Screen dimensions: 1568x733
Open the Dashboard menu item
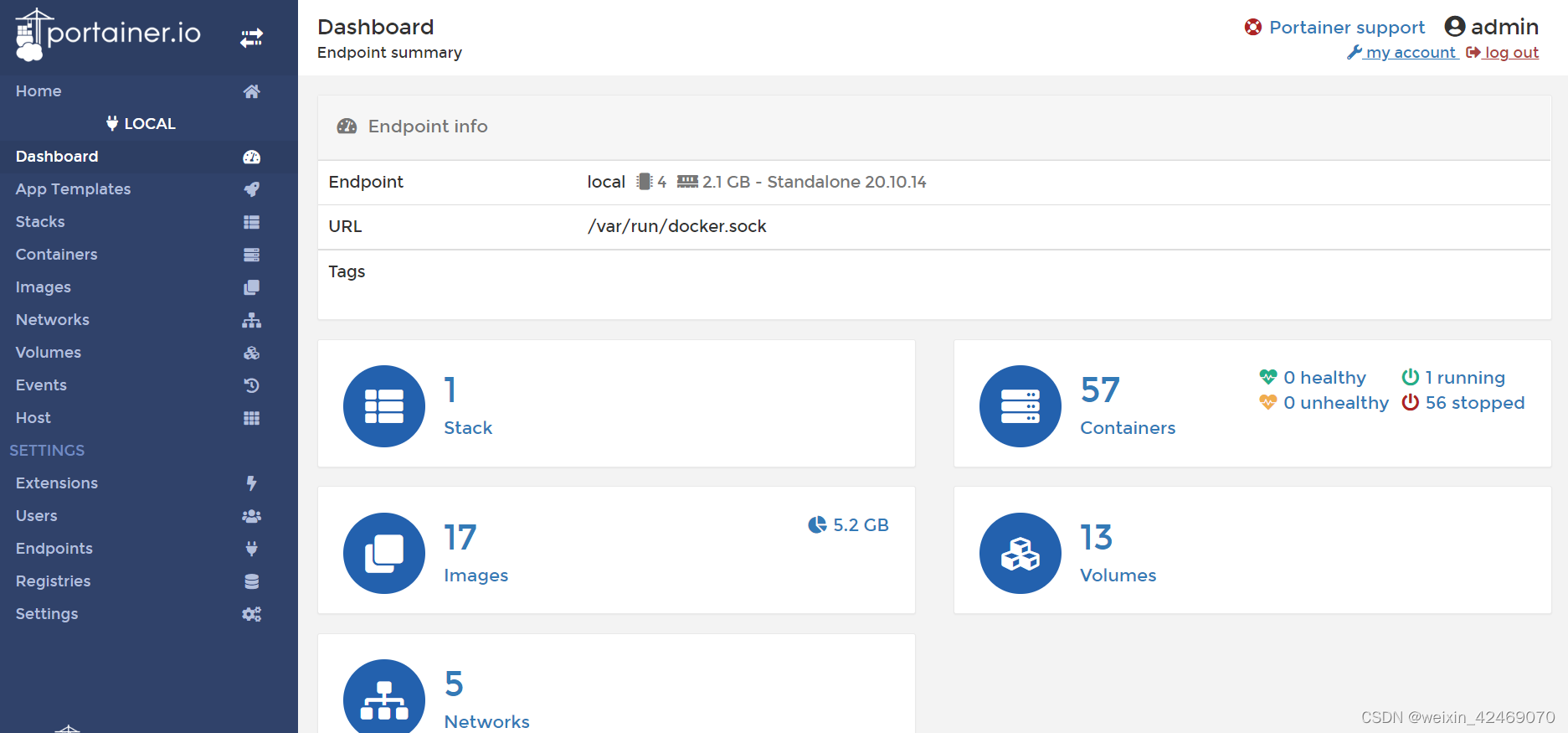(57, 156)
